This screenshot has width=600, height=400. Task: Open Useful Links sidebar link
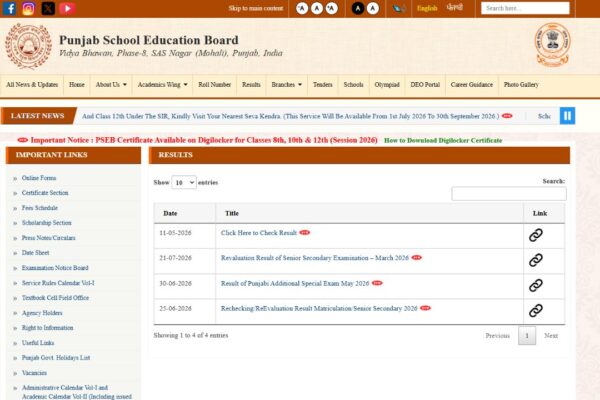coord(38,343)
